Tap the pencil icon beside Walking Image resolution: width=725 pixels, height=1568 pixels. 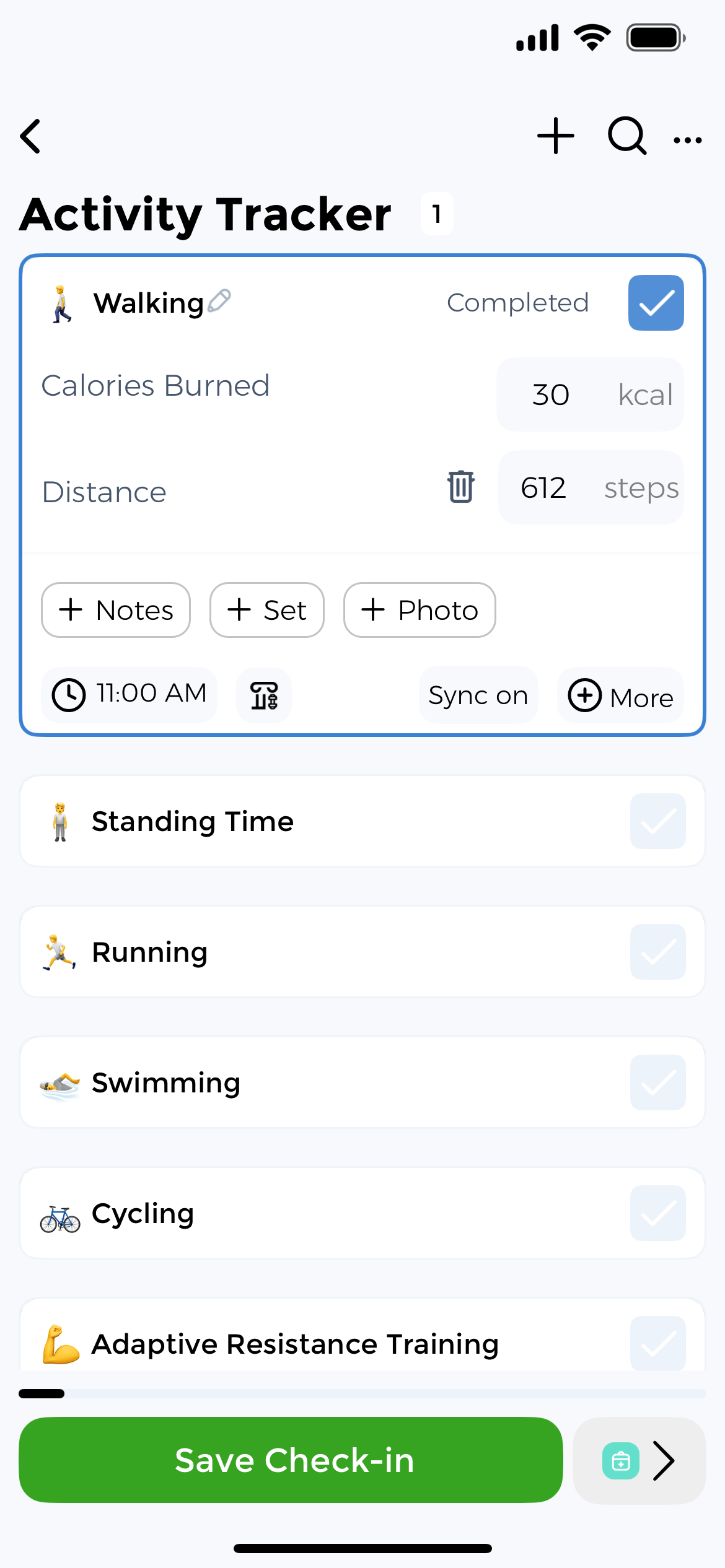click(x=219, y=301)
